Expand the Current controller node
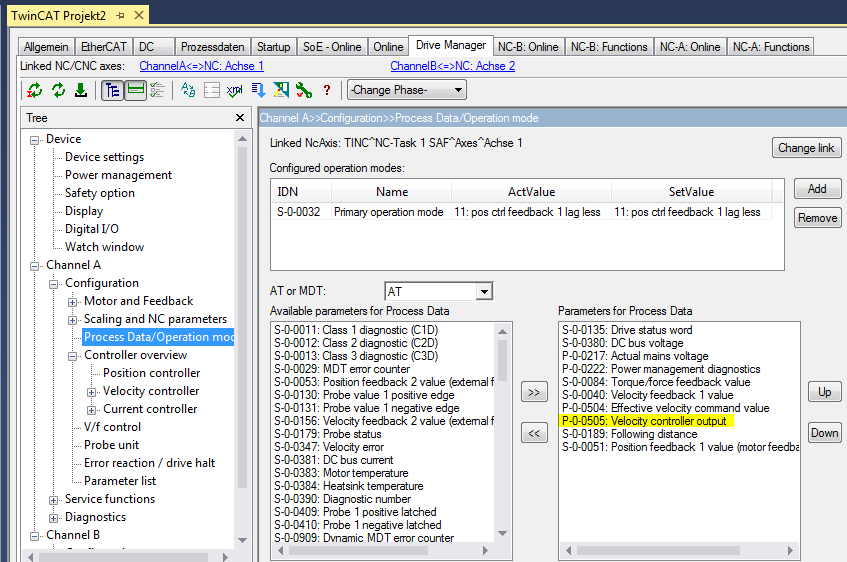847x562 pixels. [x=91, y=410]
